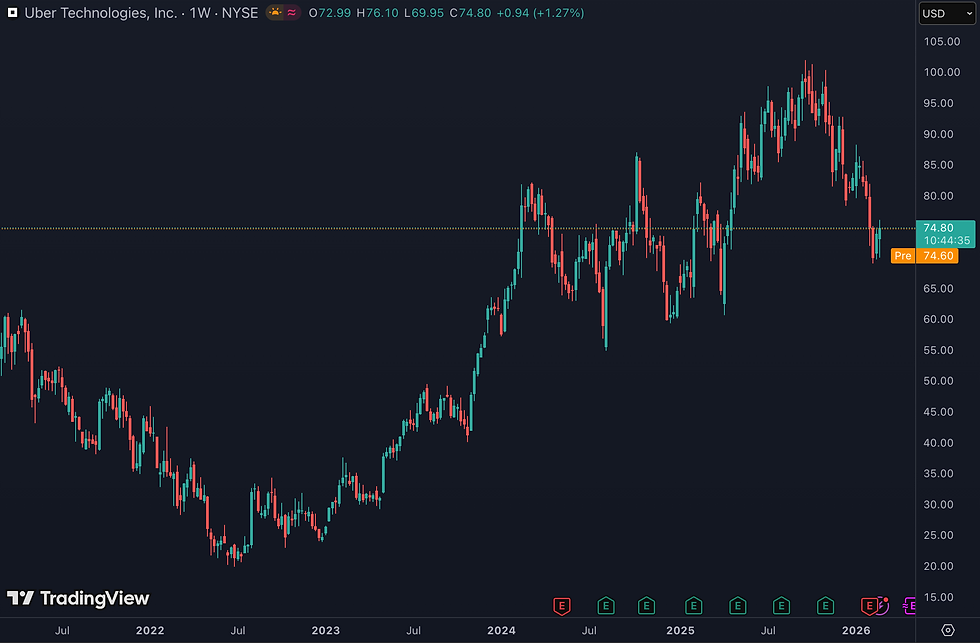The width and height of the screenshot is (980, 643).
Task: Click the 60.00 price axis label
Action: 938,319
